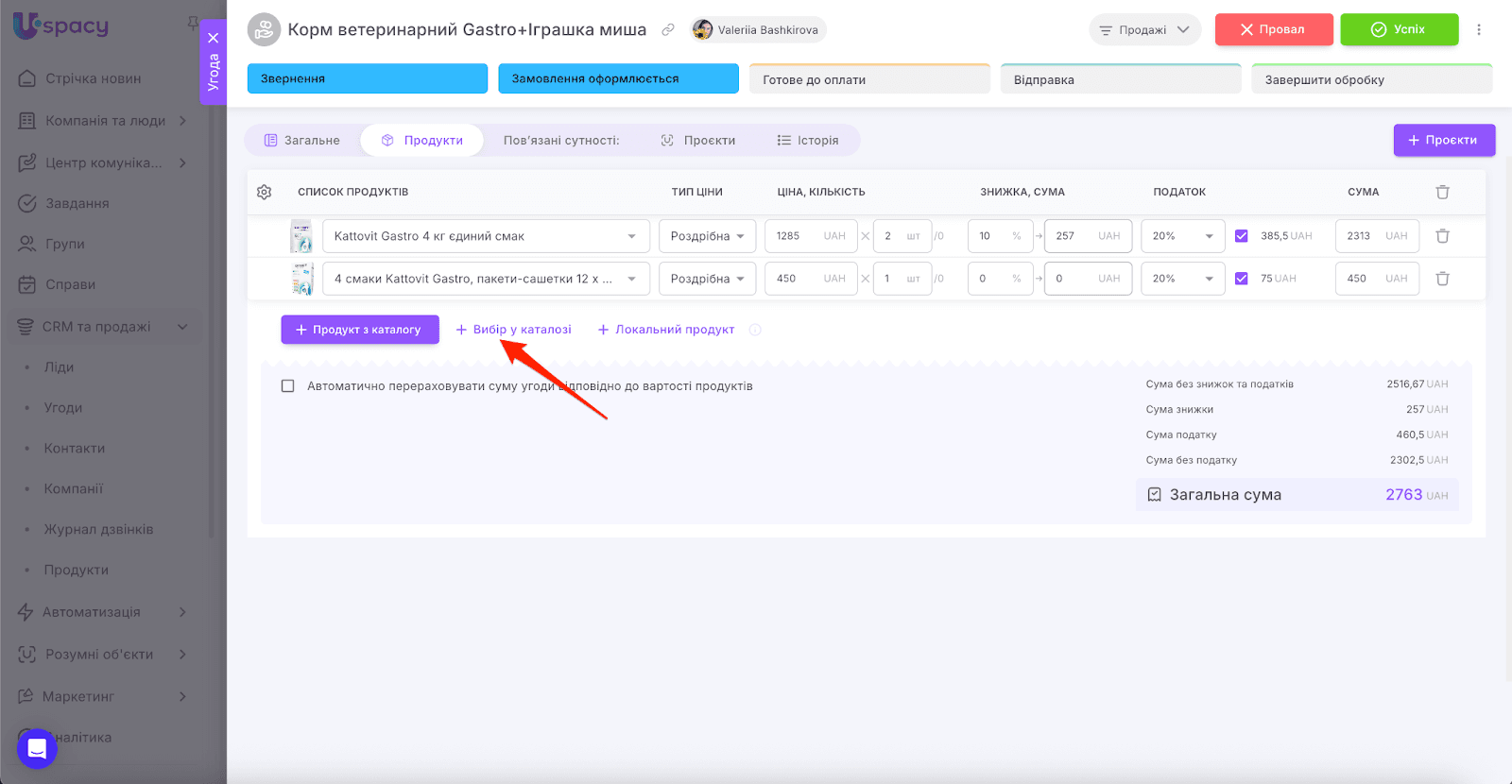Image resolution: width=1512 pixels, height=784 pixels.
Task: Open the chat widget bubble
Action: click(x=37, y=748)
